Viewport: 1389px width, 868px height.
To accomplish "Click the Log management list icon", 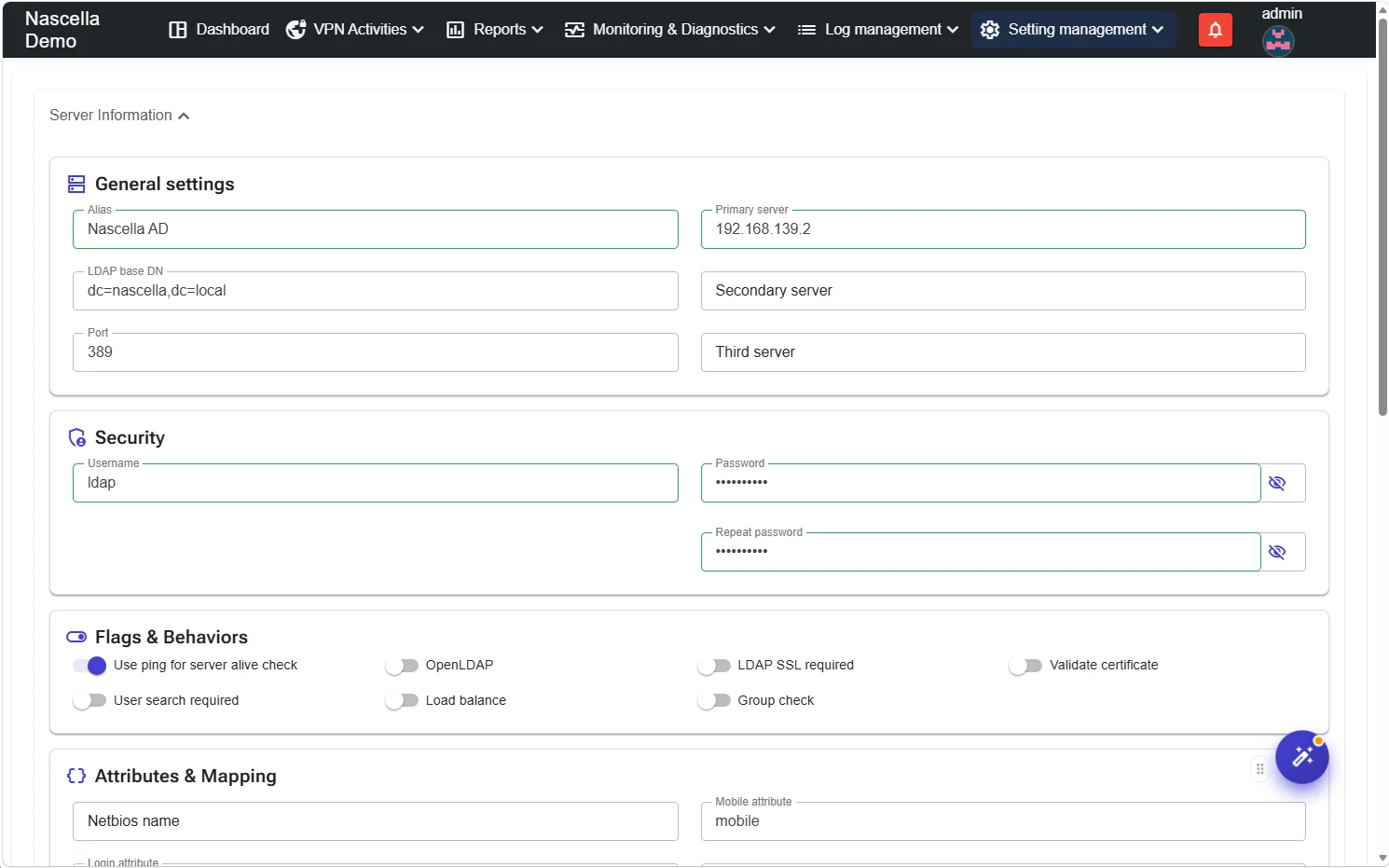I will (x=806, y=30).
